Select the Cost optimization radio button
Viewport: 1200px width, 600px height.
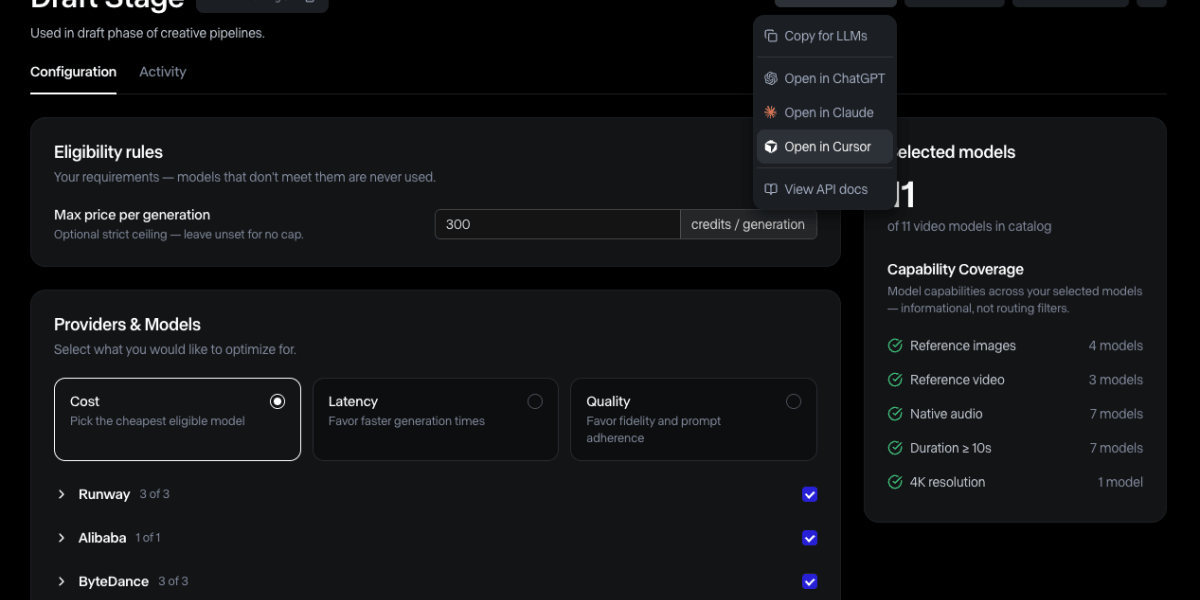coord(277,401)
